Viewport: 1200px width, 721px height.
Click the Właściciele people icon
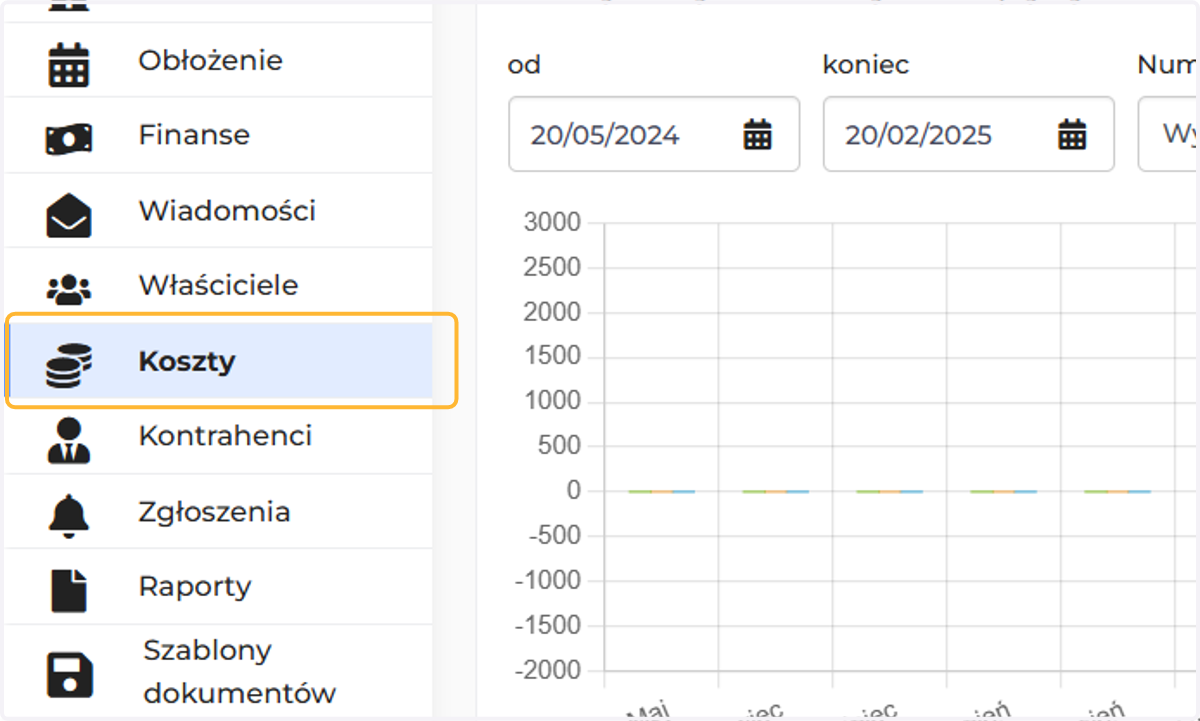[x=69, y=289]
